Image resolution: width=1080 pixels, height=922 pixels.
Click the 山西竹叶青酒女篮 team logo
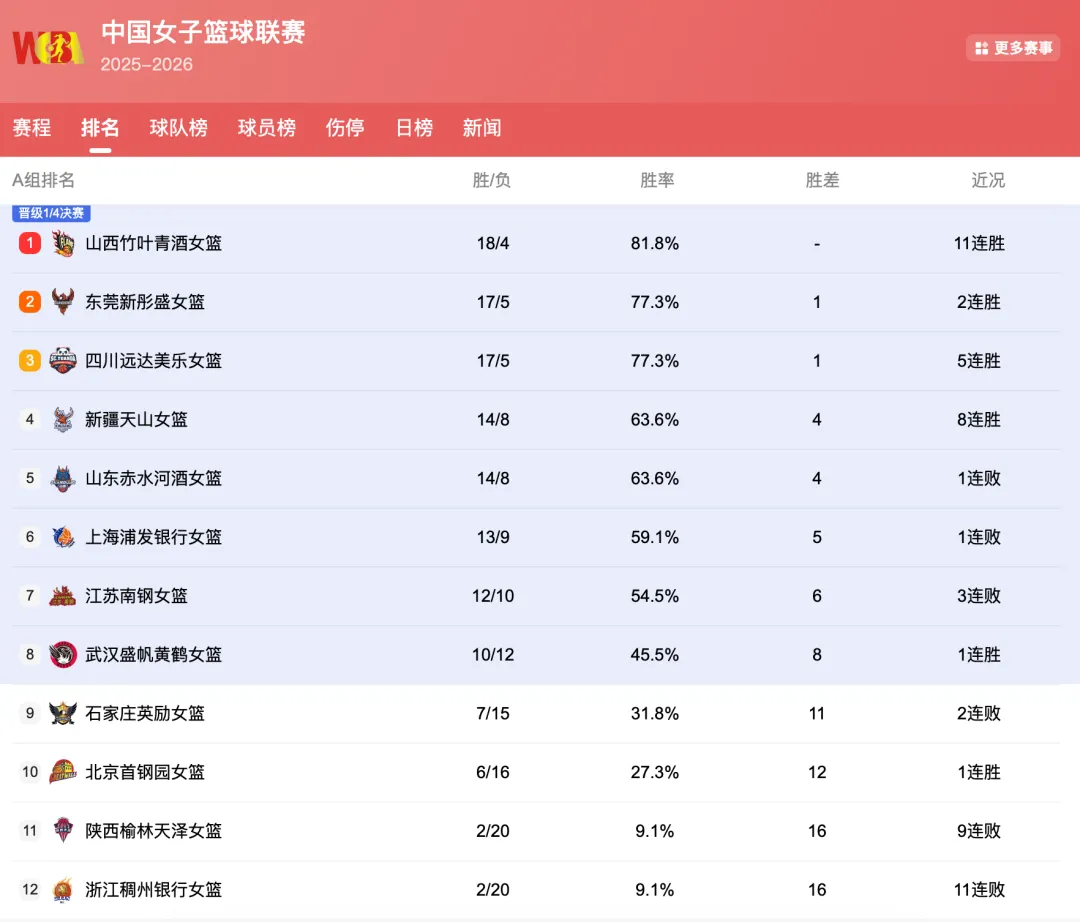tap(63, 243)
